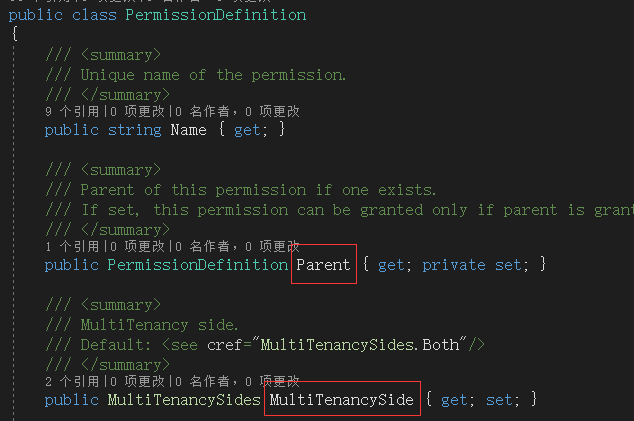Viewport: 634px width, 421px height.
Task: Click the string keyword in Name declaration
Action: (x=135, y=130)
